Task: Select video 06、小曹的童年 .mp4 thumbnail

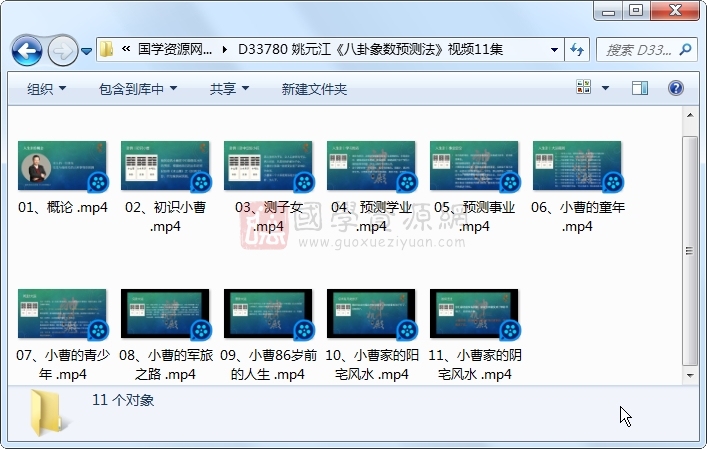Action: [x=577, y=165]
